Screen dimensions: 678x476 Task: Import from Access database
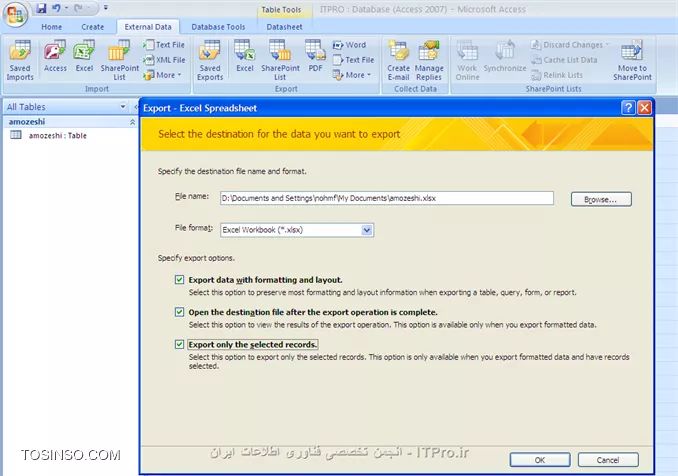(x=55, y=56)
